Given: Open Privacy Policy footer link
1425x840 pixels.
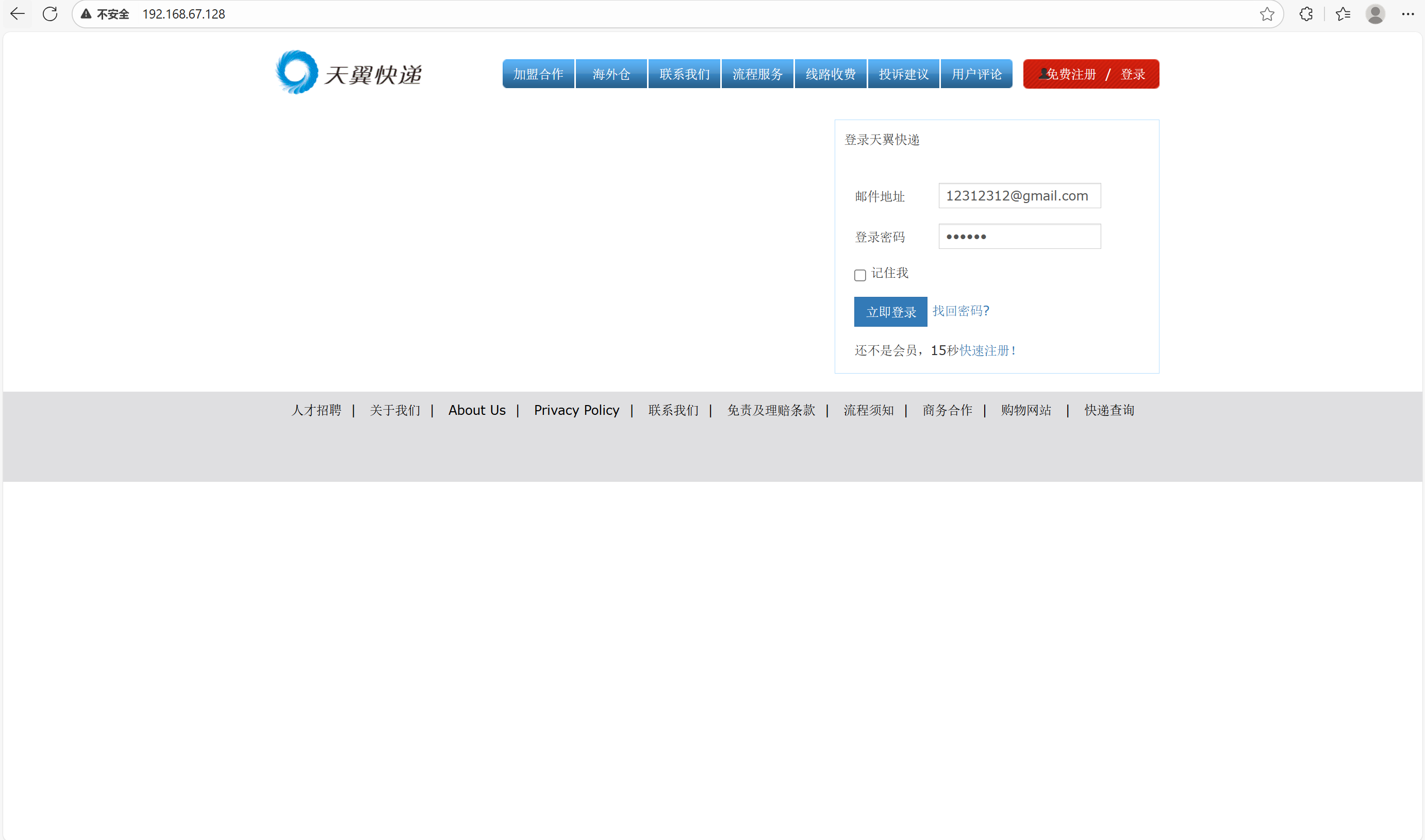Looking at the screenshot, I should coord(576,410).
